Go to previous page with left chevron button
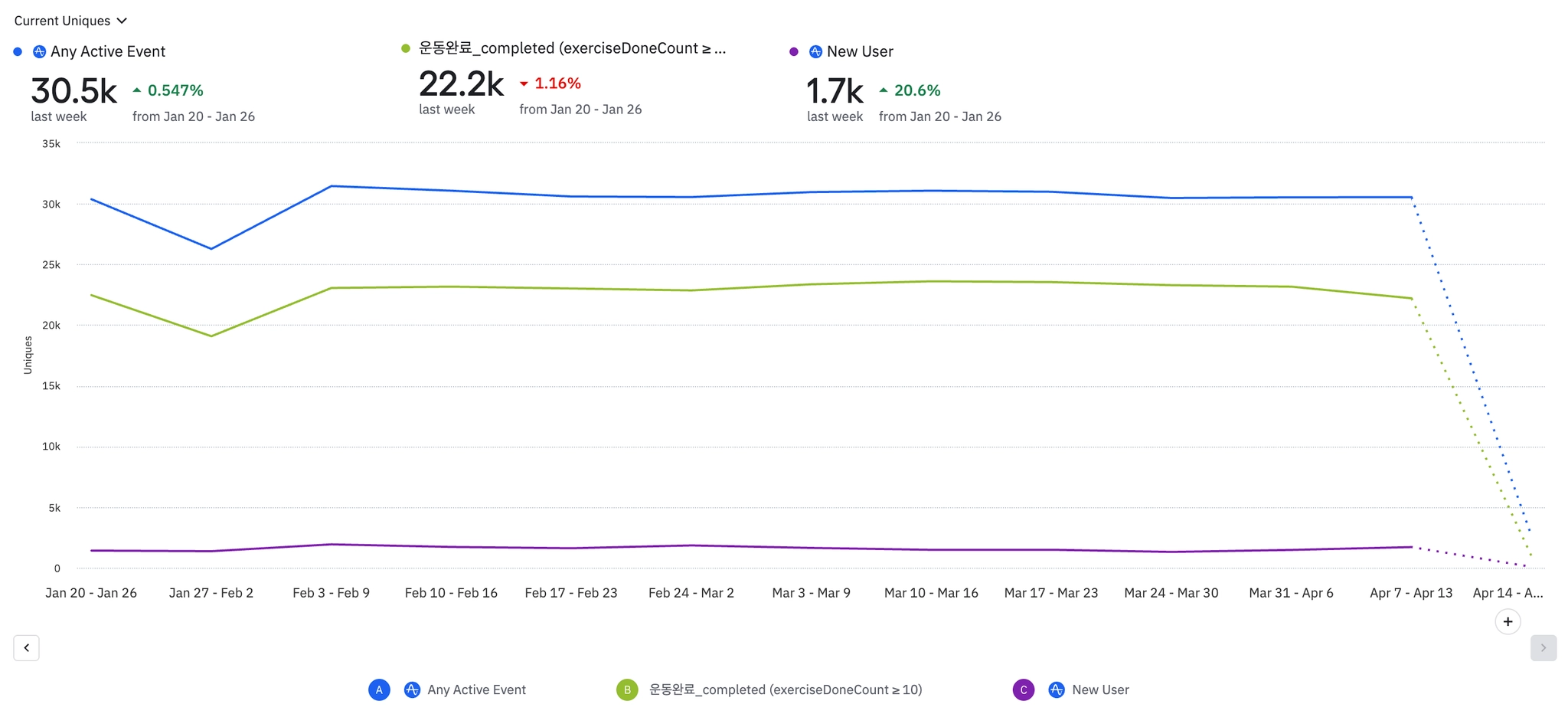This screenshot has width=1568, height=714. click(x=27, y=647)
